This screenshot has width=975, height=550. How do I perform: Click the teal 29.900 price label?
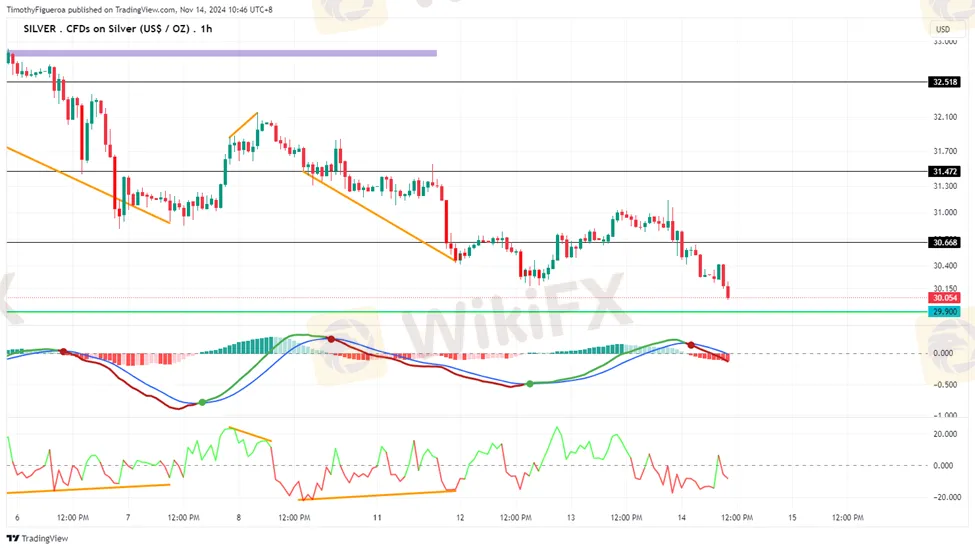945,311
